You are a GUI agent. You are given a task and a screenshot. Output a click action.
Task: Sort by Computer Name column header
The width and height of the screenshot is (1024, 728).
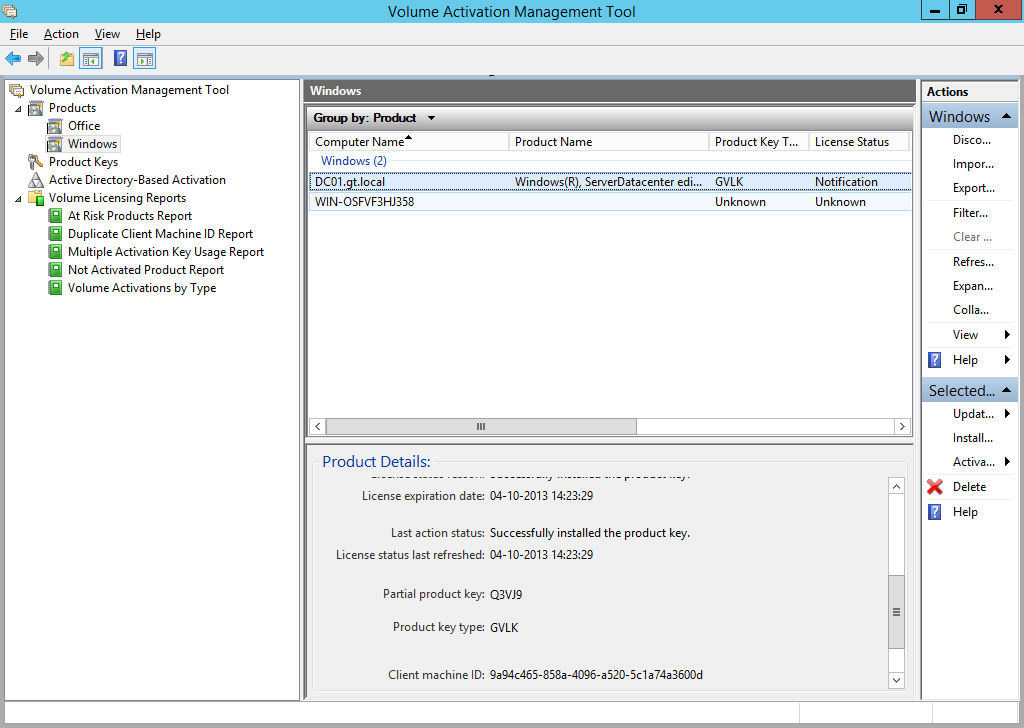click(x=409, y=142)
